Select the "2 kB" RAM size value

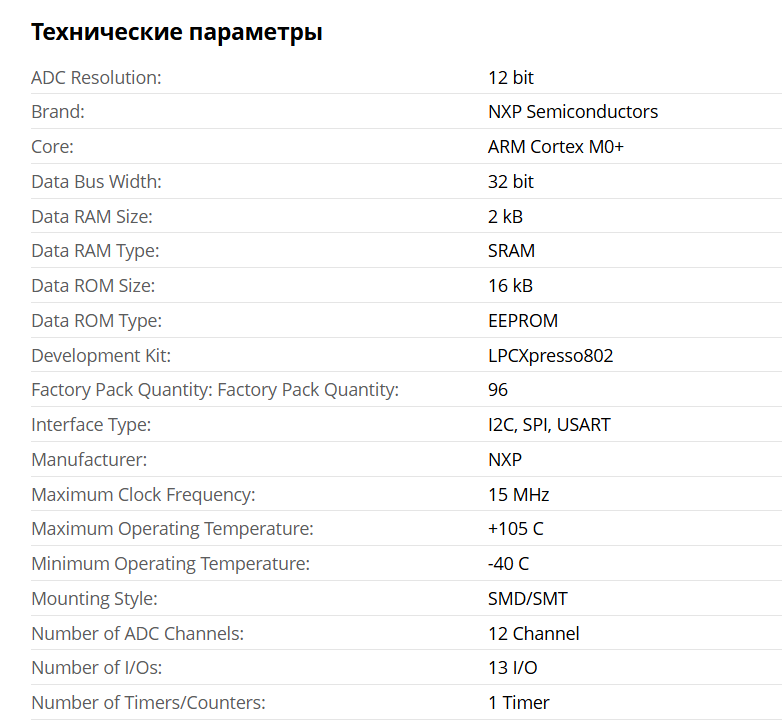point(505,217)
